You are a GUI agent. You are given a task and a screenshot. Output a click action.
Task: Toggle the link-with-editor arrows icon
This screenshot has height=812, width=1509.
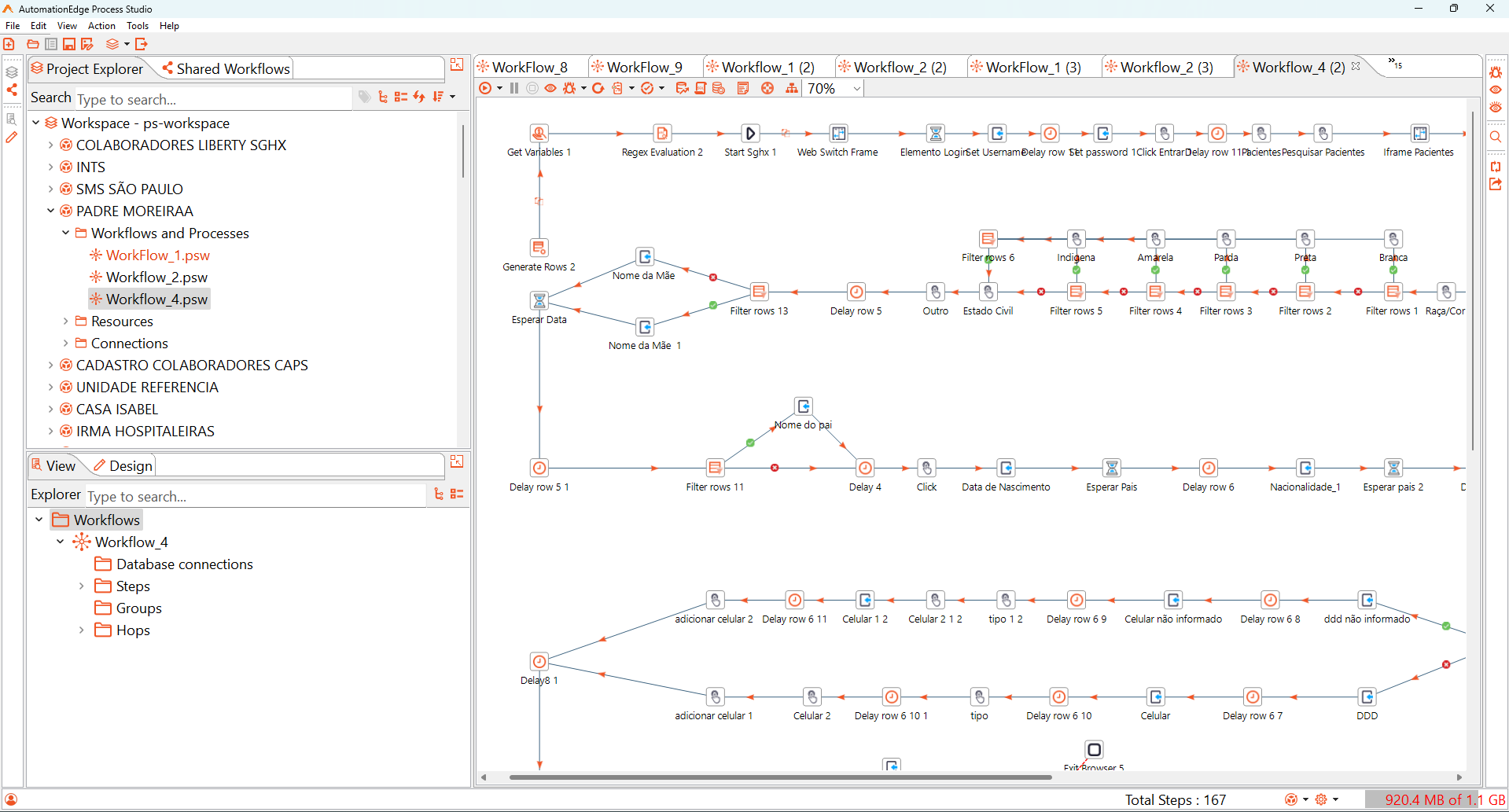click(419, 97)
